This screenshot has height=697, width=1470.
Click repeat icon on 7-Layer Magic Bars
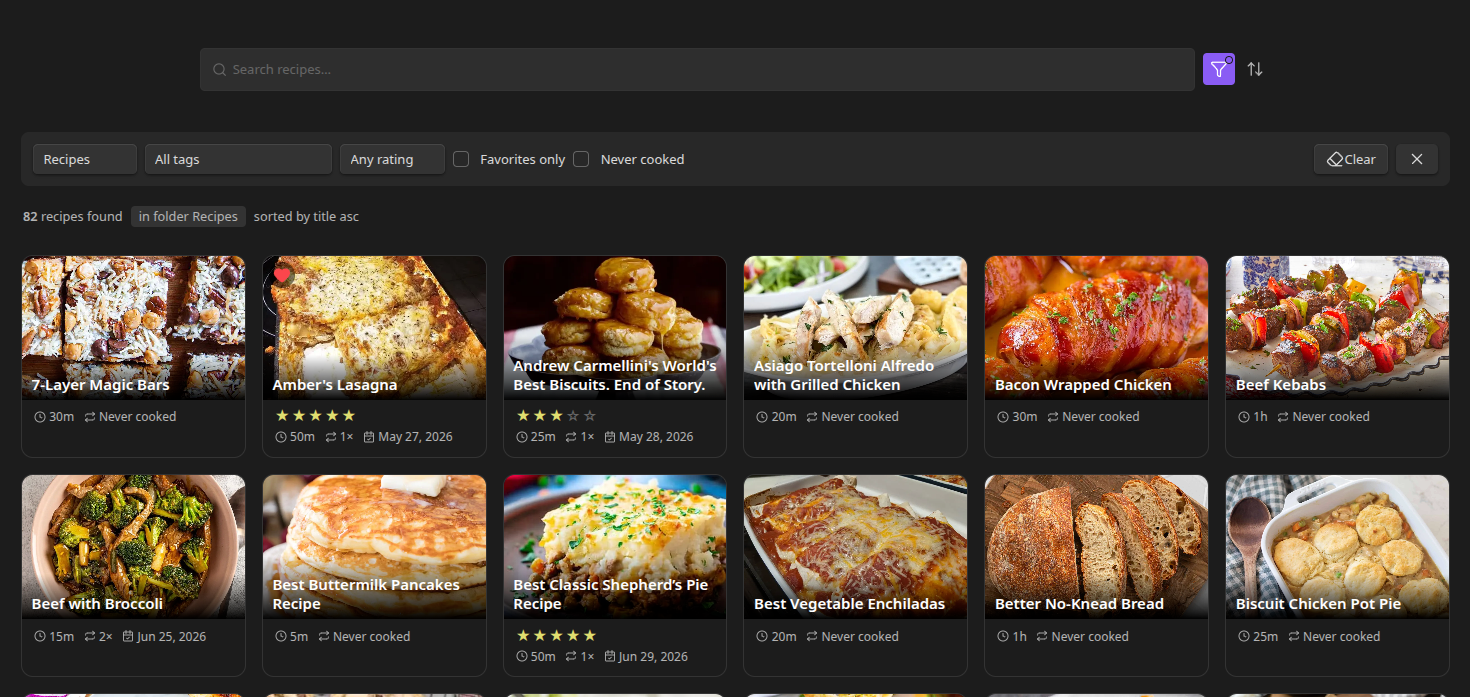tap(90, 417)
